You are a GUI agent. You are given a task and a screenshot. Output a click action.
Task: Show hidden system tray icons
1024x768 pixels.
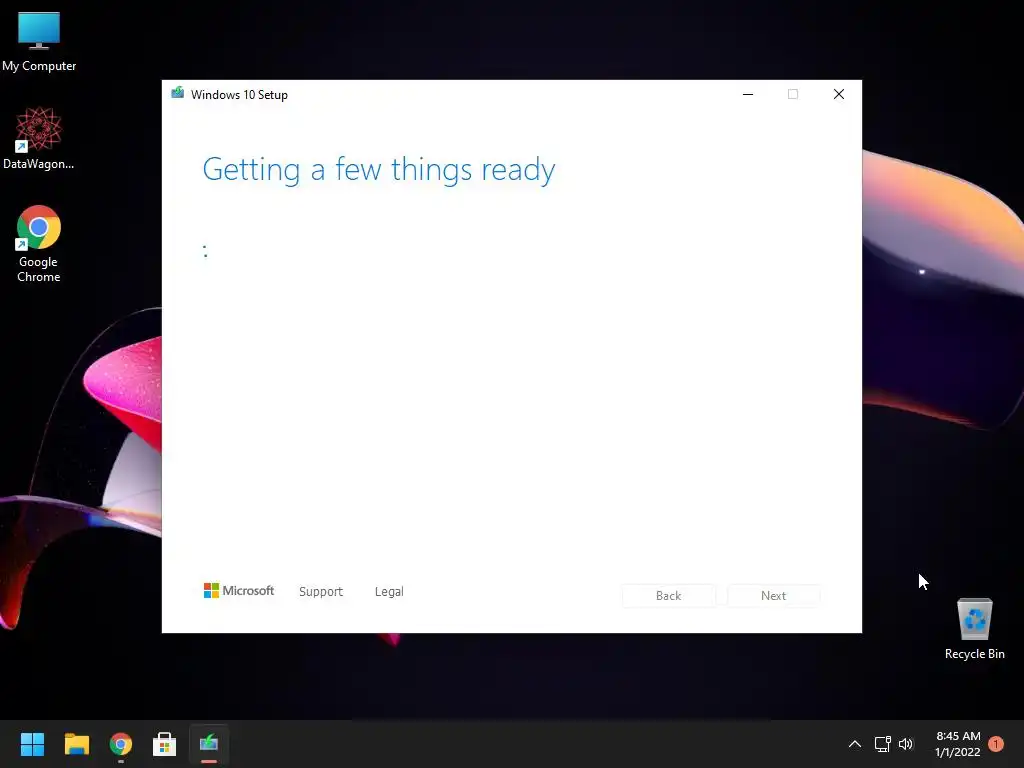[854, 744]
